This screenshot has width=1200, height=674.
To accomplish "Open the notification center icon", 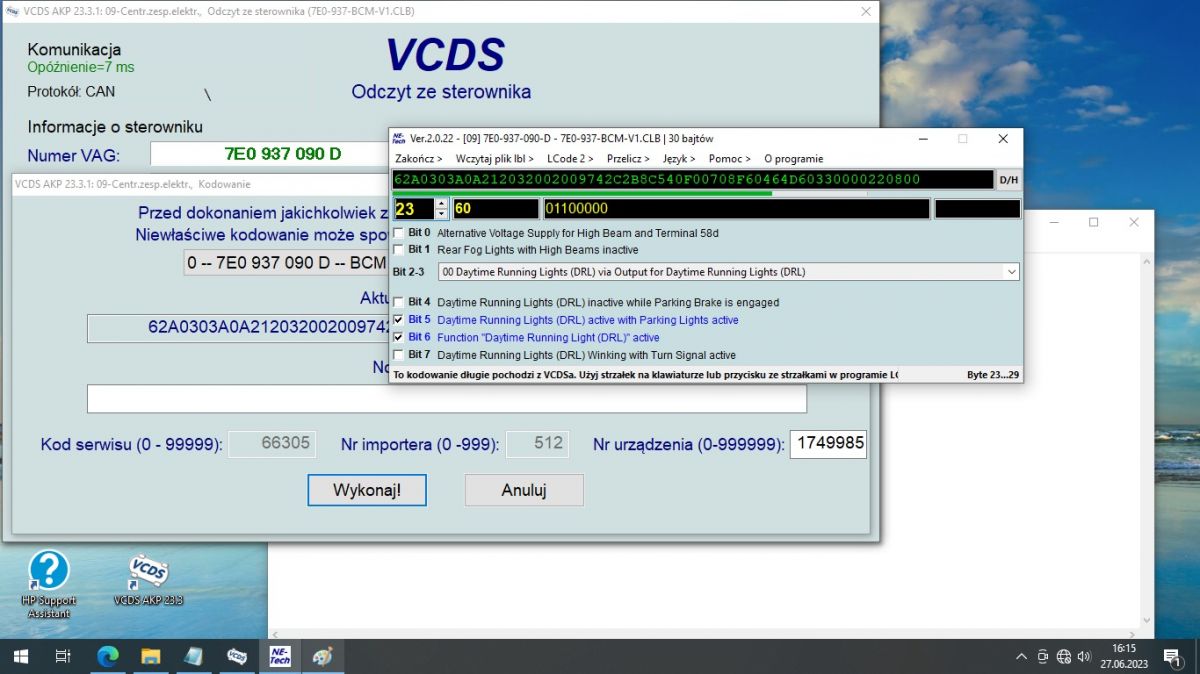I will point(1171,657).
